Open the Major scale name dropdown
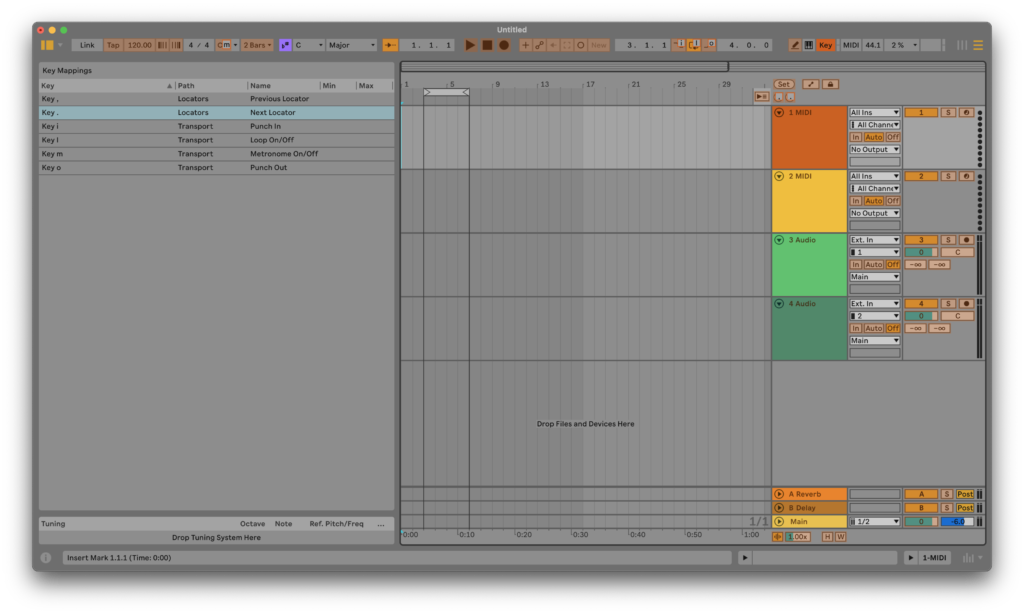Screen dimensions: 1024x614 pyautogui.click(x=352, y=45)
